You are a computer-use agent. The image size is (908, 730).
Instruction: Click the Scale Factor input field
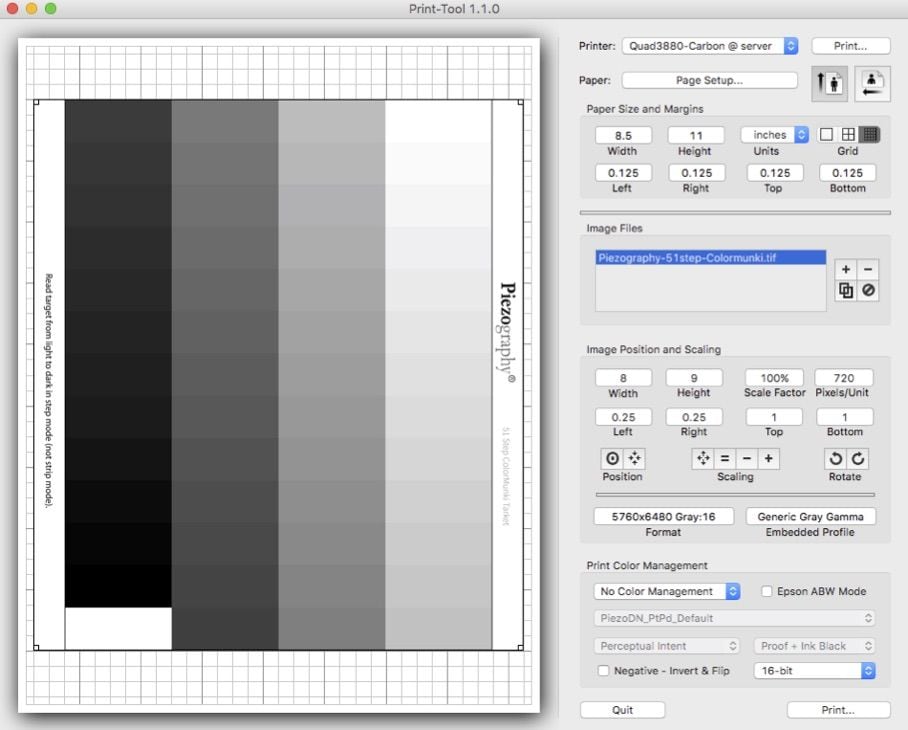tap(774, 378)
